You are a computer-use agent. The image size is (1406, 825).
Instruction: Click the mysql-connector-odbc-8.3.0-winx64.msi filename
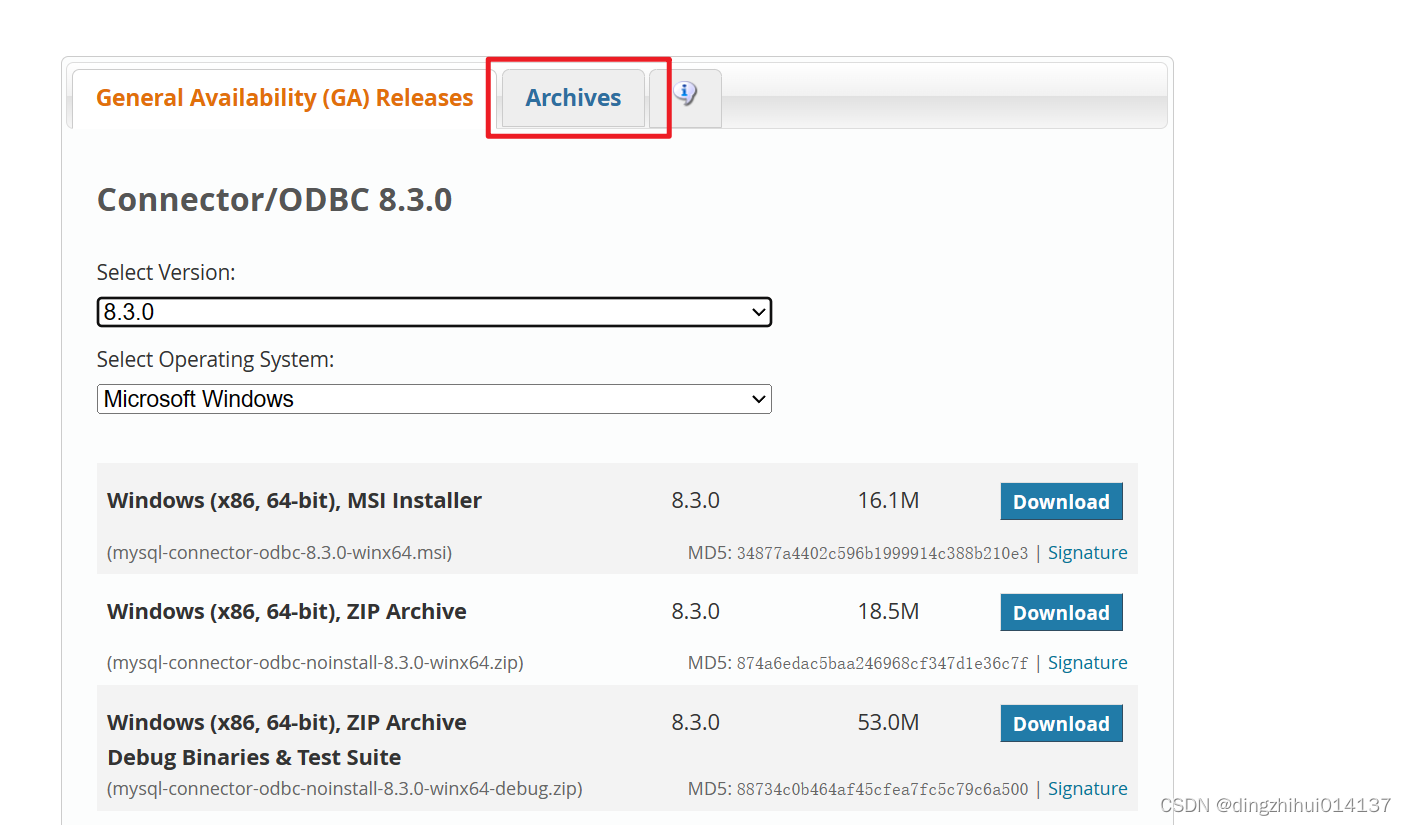coord(278,552)
